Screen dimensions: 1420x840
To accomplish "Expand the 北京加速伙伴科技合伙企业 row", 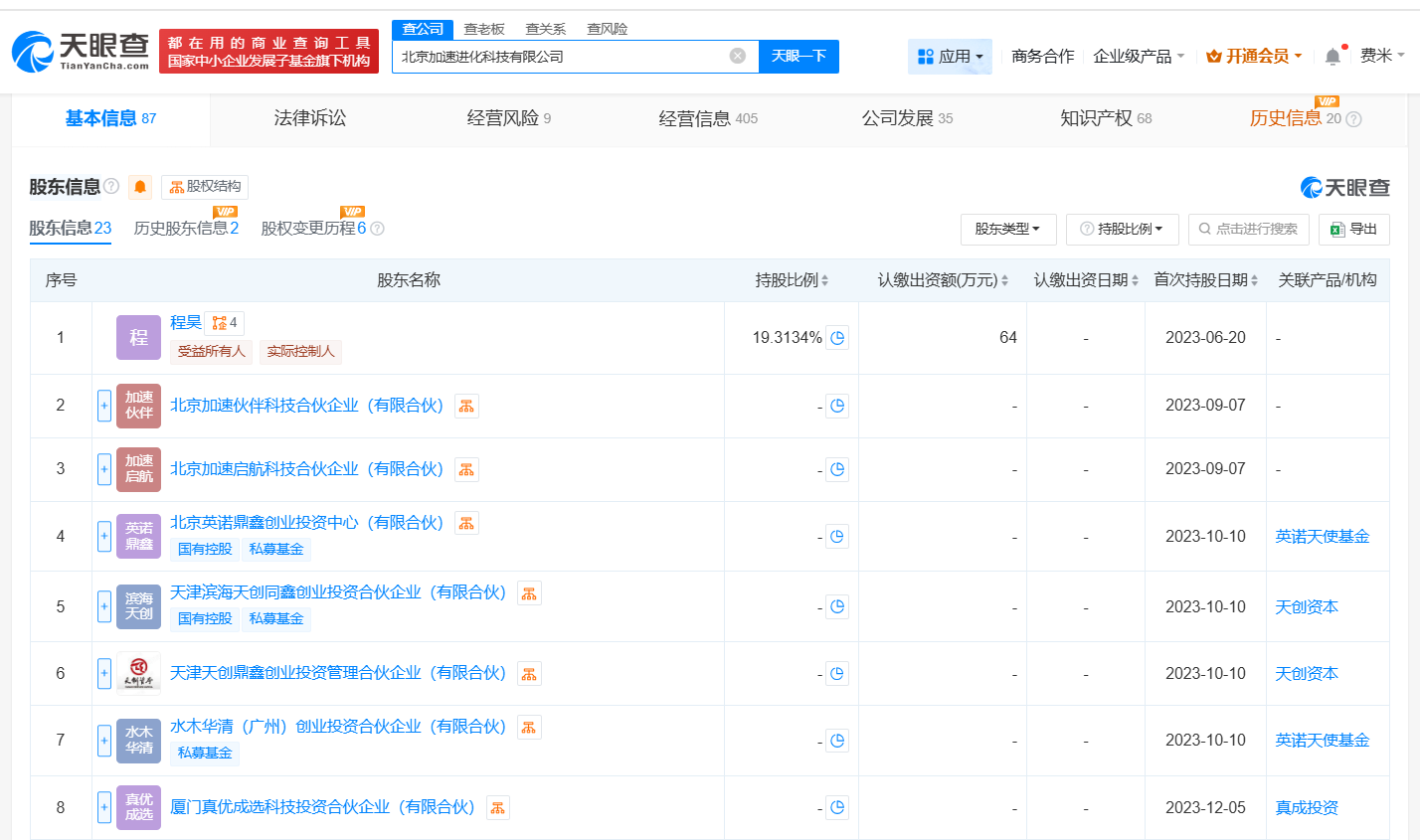I will (x=103, y=406).
